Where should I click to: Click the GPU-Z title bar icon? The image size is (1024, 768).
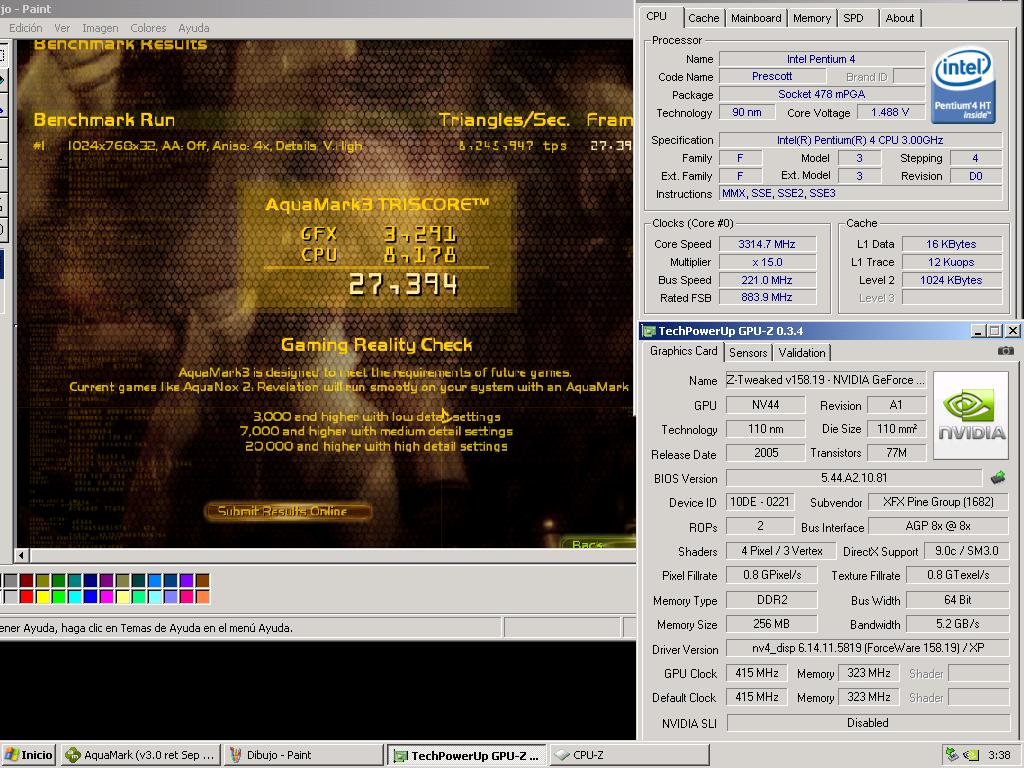point(648,331)
